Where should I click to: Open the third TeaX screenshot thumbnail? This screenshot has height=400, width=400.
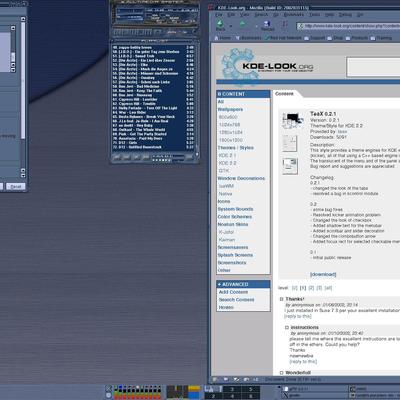(x=290, y=166)
